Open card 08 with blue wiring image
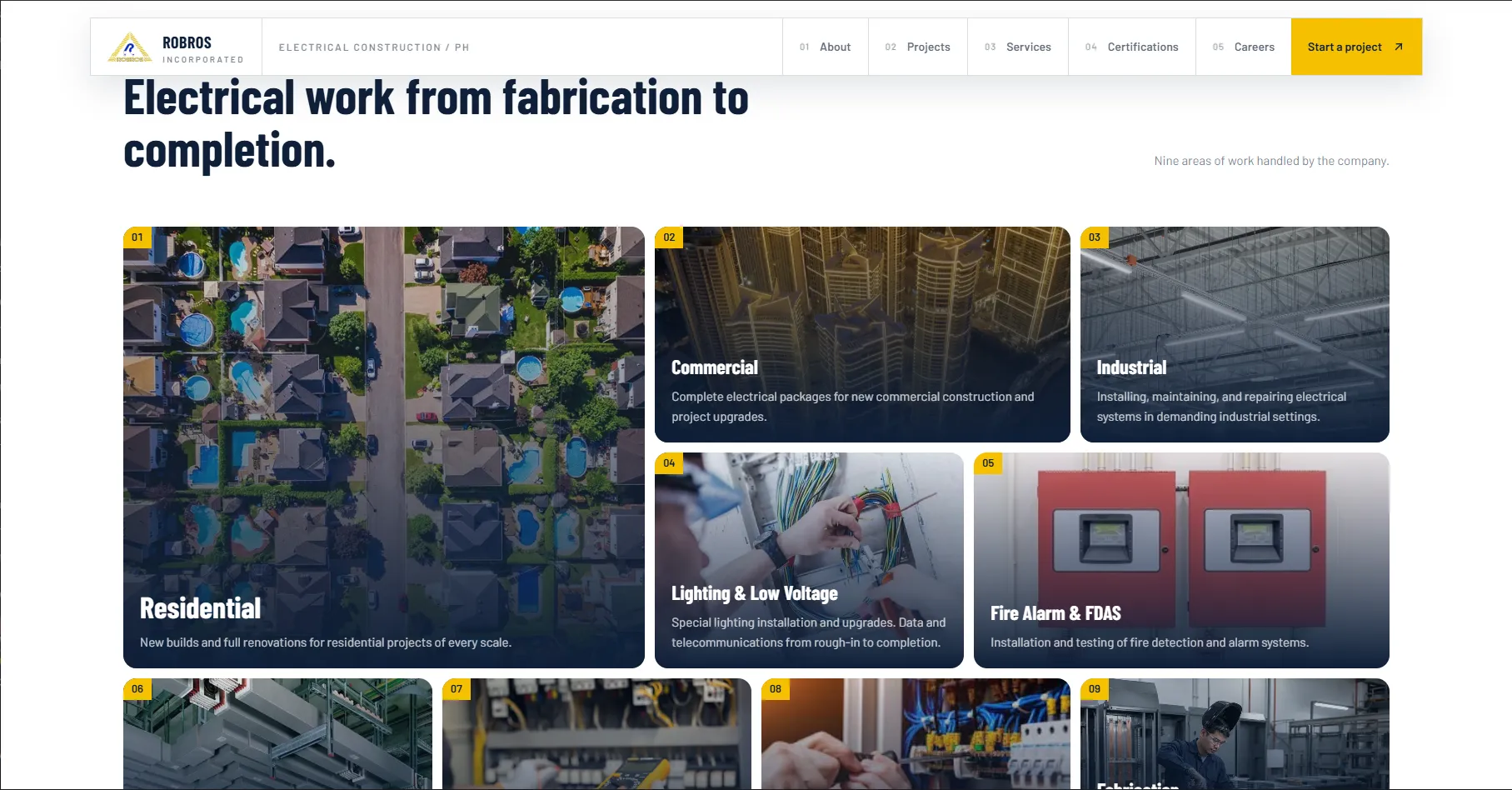This screenshot has height=790, width=1512. pos(916,734)
